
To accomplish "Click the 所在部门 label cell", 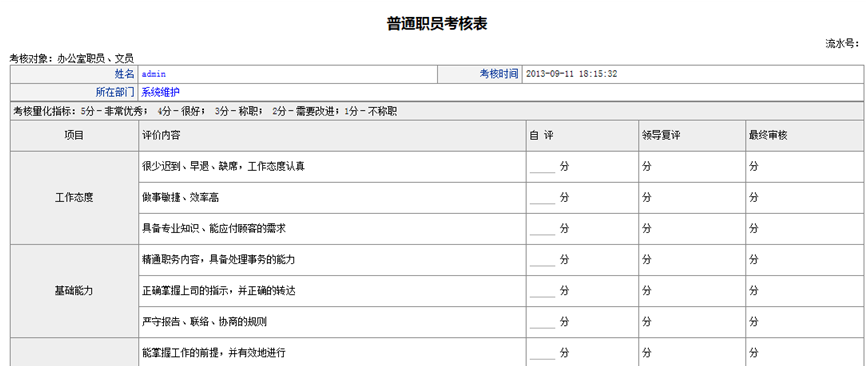I will click(x=74, y=92).
